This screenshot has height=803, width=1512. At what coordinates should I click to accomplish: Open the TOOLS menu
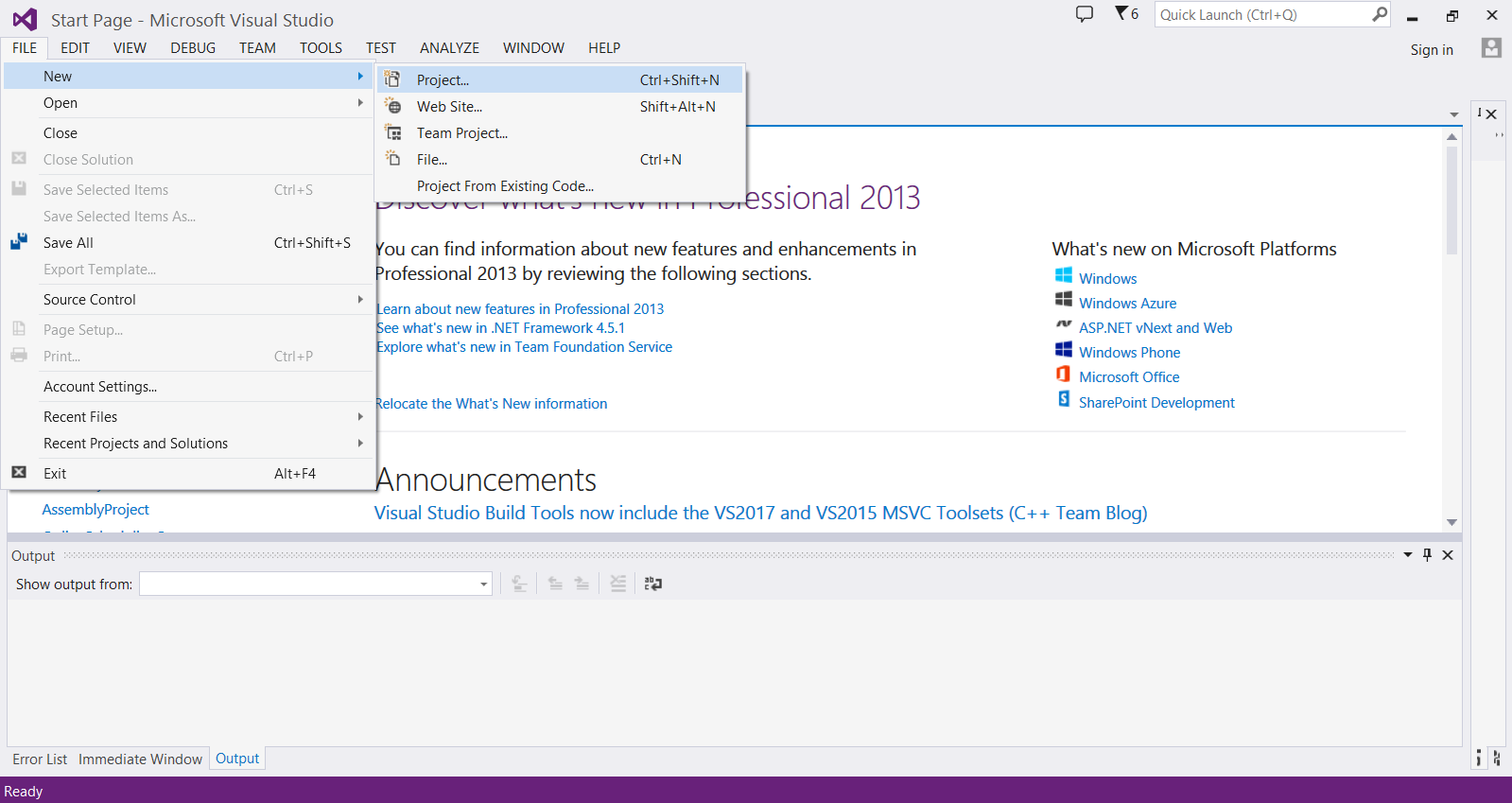tap(321, 47)
